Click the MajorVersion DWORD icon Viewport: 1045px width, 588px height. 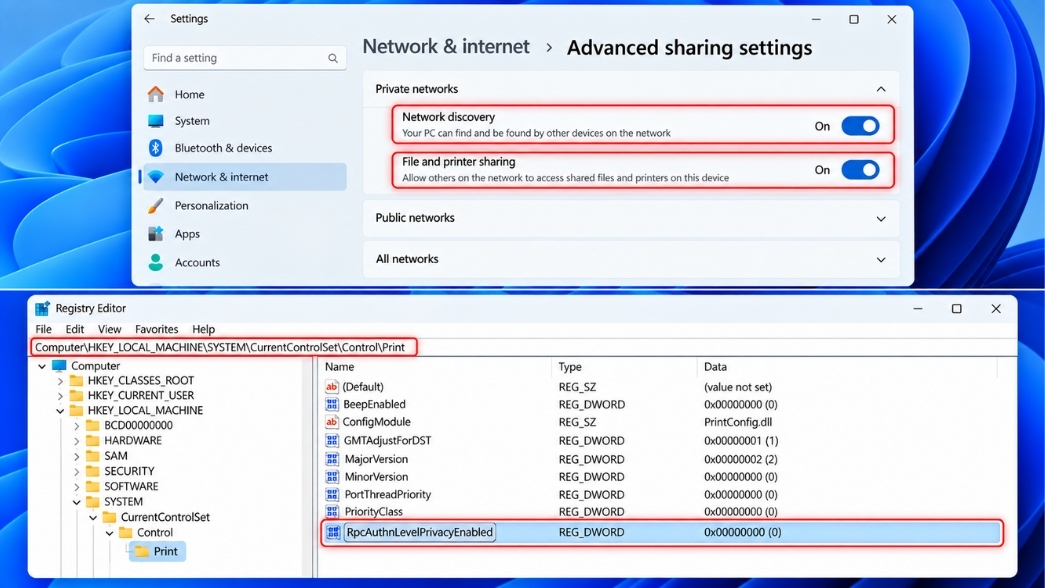tap(332, 459)
